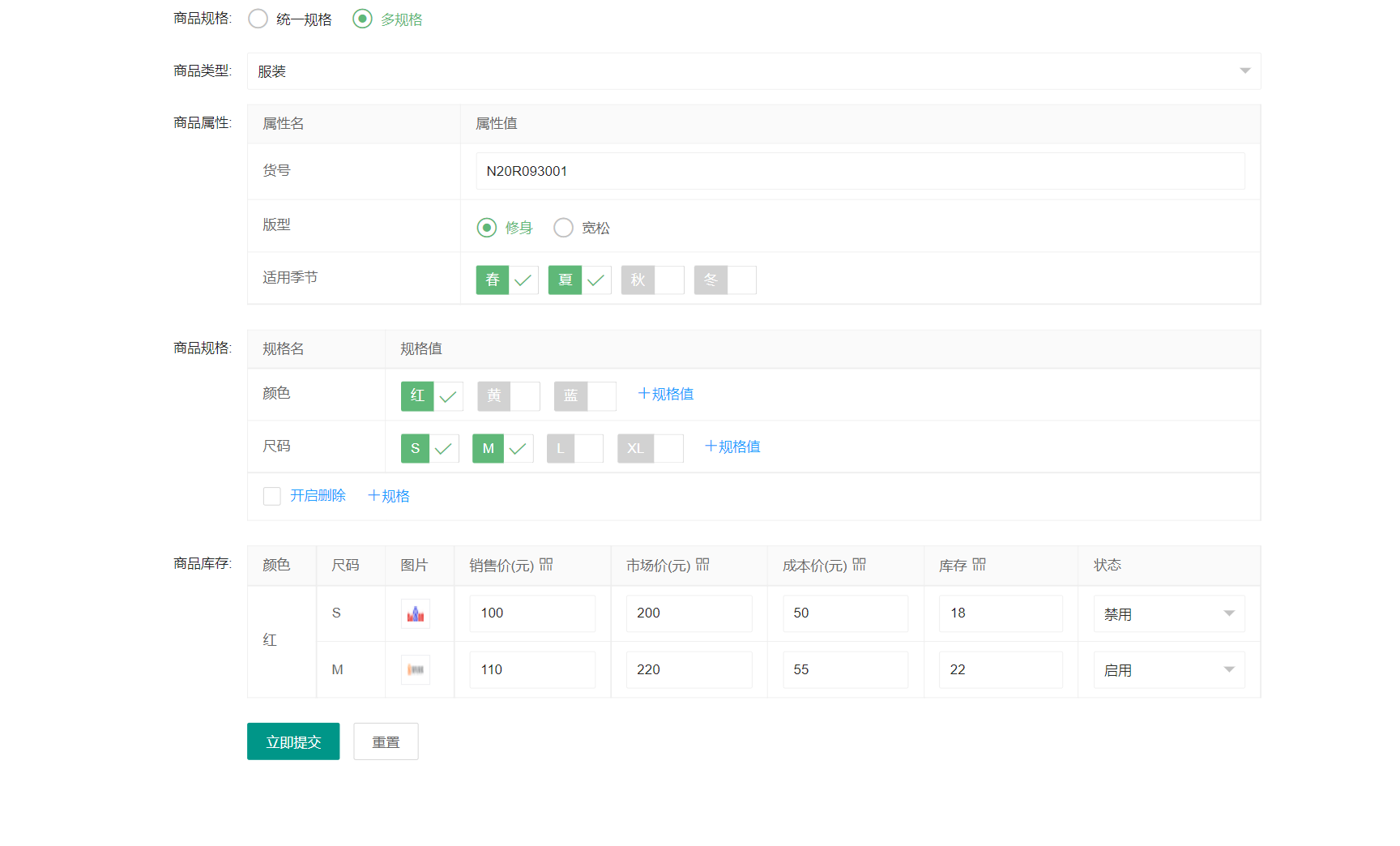Click the 红 cell in stock table

tap(281, 641)
